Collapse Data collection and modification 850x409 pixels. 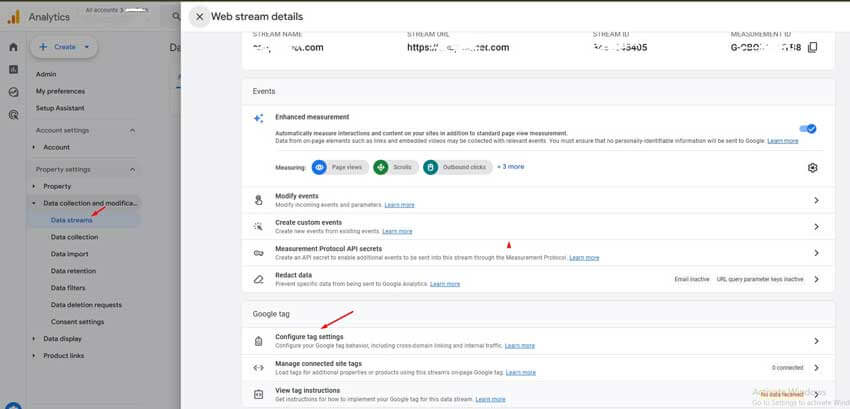34,203
